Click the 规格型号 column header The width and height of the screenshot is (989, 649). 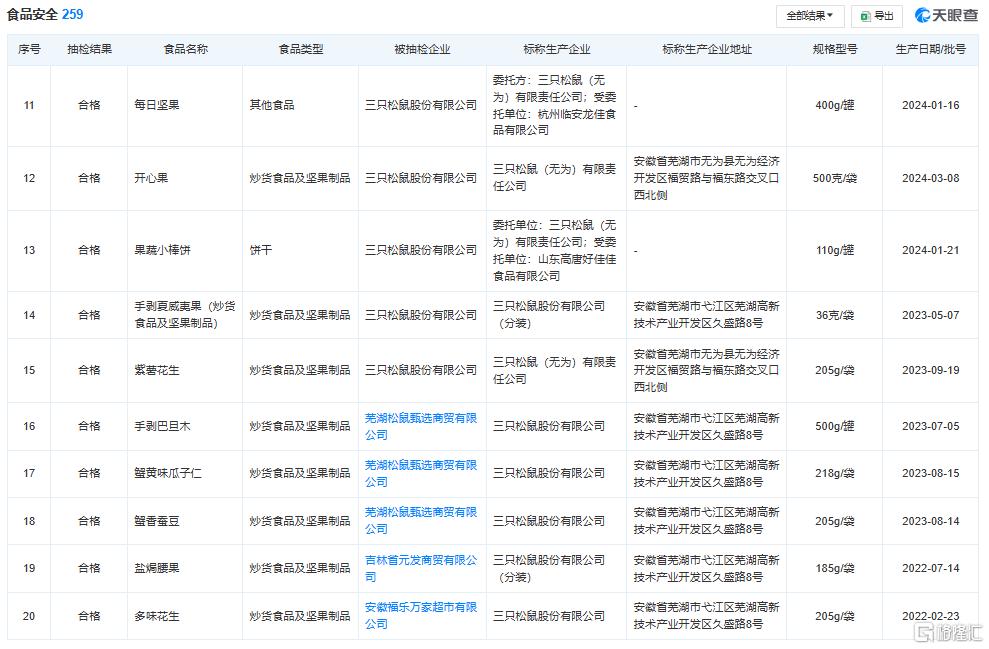coord(834,49)
